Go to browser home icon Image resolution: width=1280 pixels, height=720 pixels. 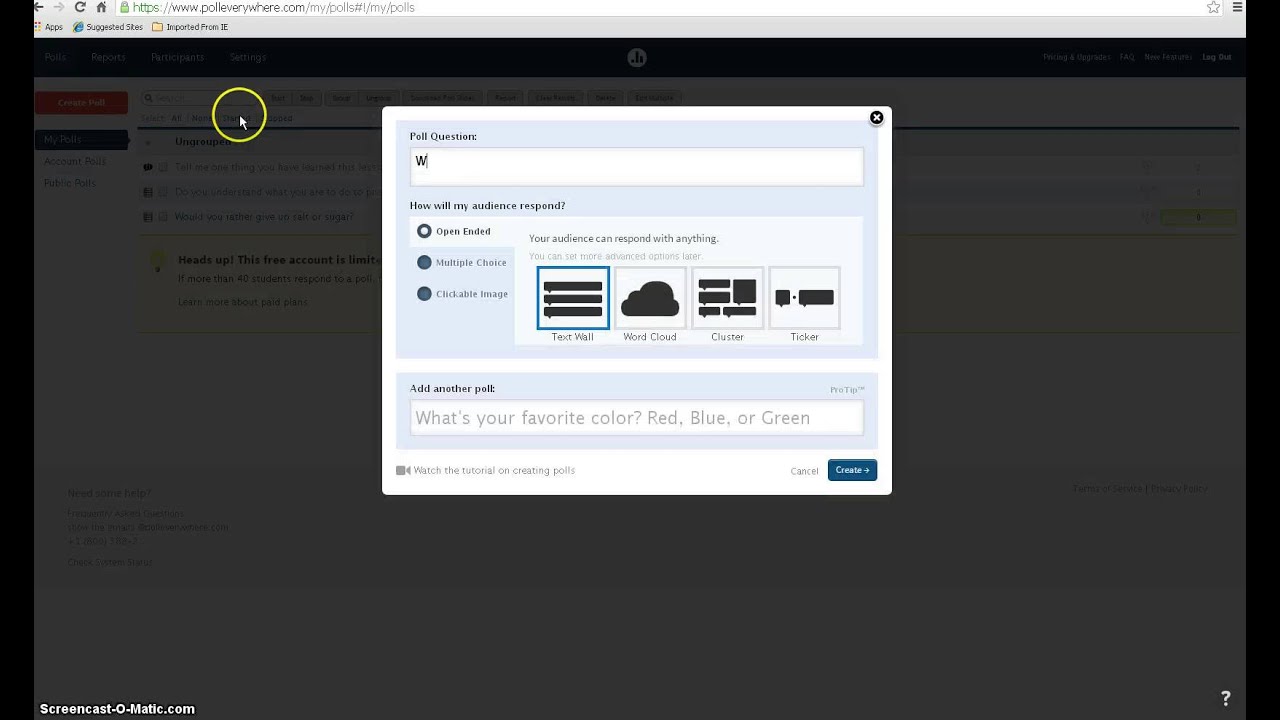point(101,7)
